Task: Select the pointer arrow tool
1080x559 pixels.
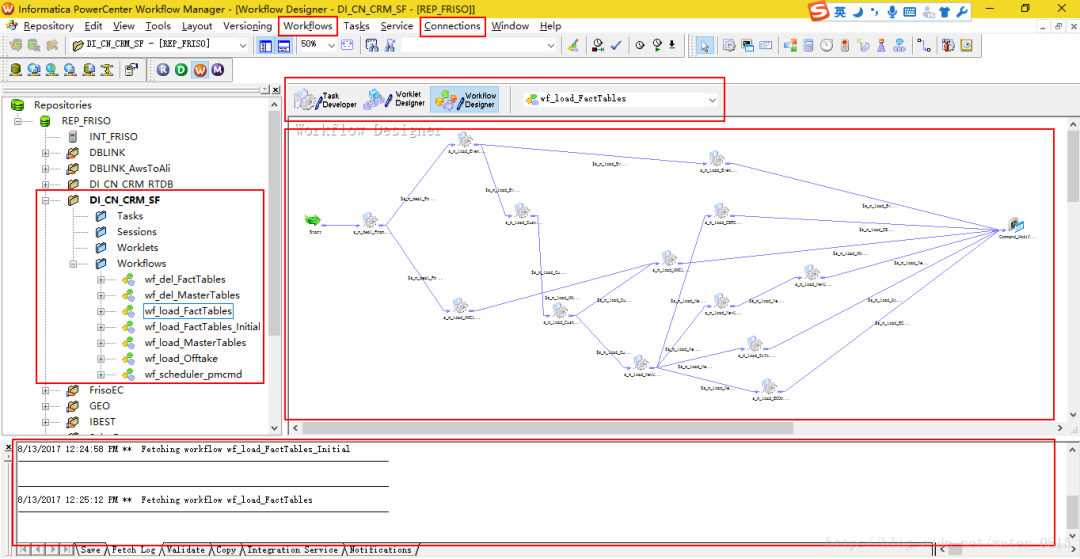Action: [x=705, y=45]
